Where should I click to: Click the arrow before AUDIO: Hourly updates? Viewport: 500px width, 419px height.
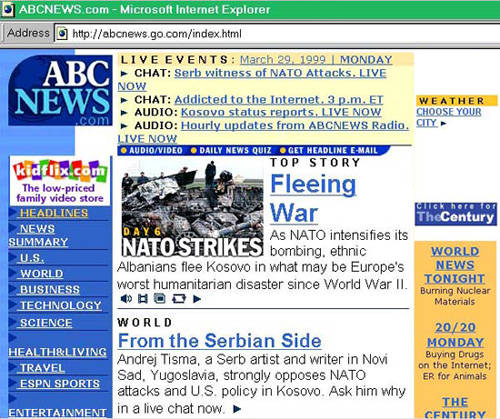124,126
